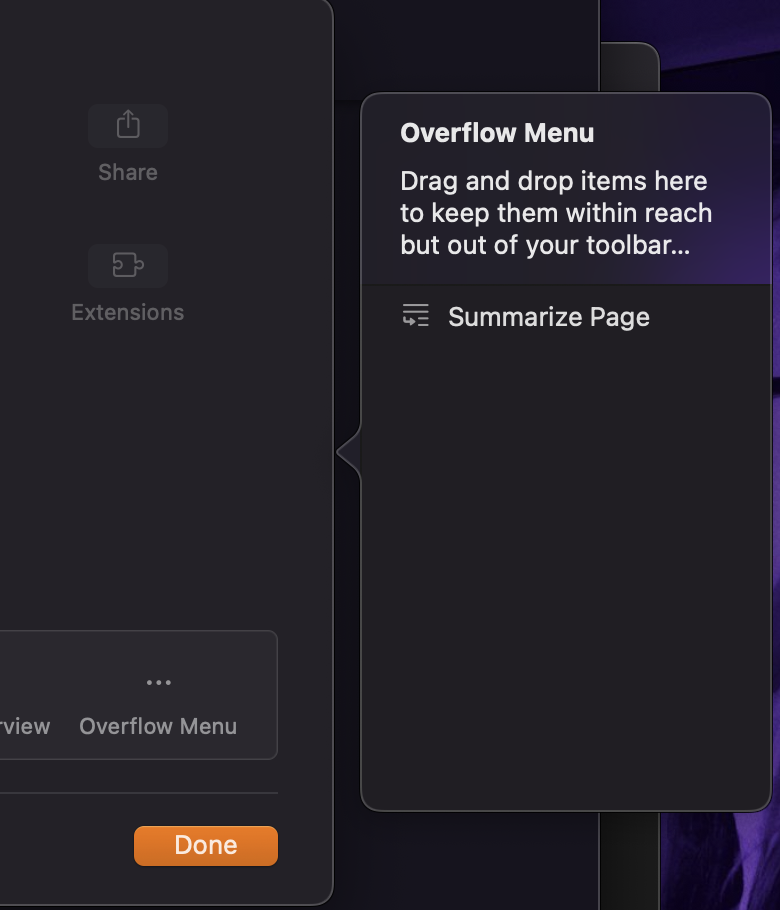Image resolution: width=780 pixels, height=910 pixels.
Task: Click the 'out of your toolbar...' text line
Action: 545,246
